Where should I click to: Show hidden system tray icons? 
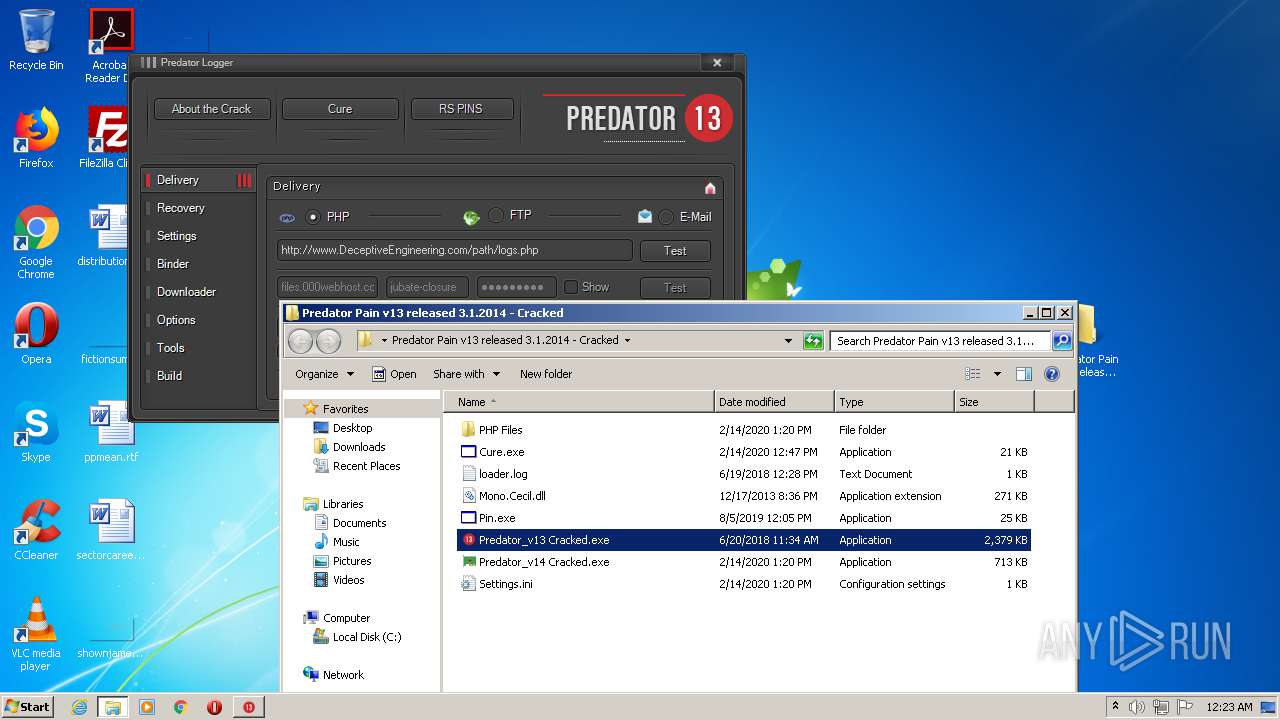click(1116, 706)
